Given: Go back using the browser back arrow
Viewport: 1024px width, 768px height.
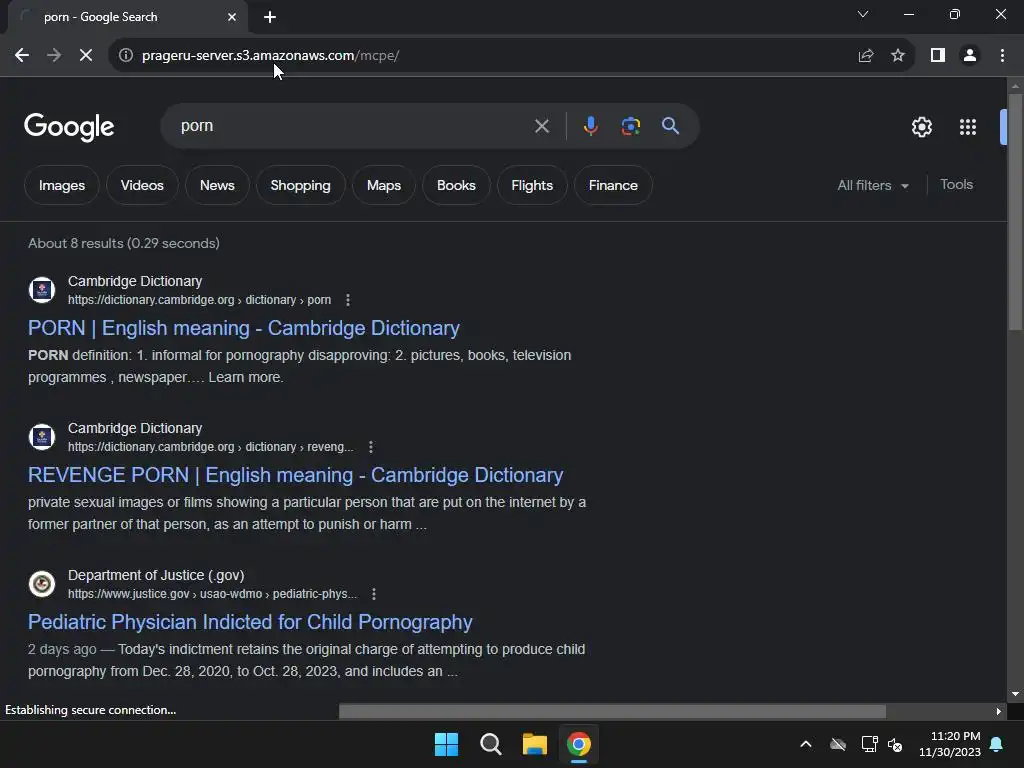Looking at the screenshot, I should pos(22,56).
